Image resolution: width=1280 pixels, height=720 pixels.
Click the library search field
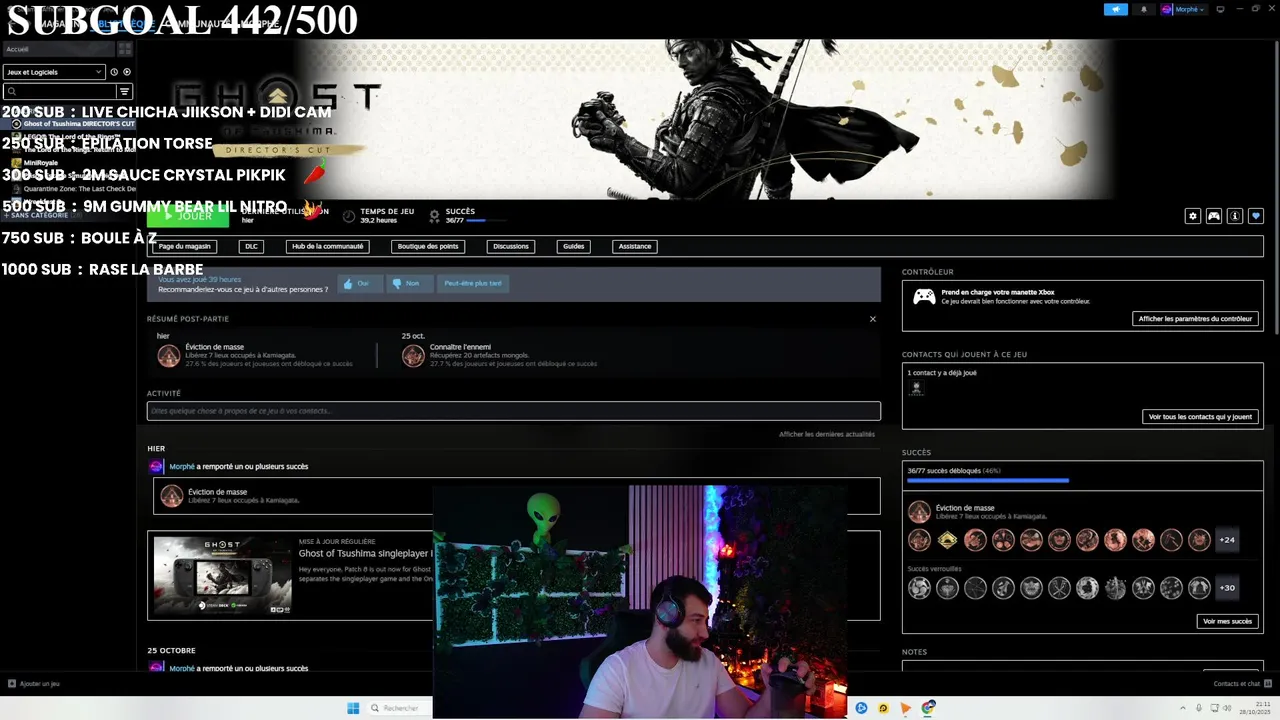[x=59, y=92]
